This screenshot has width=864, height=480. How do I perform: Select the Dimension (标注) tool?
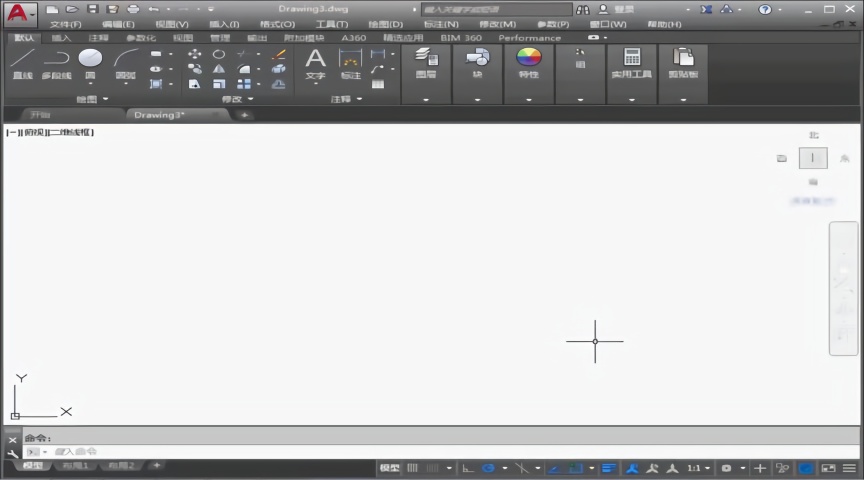pyautogui.click(x=350, y=63)
